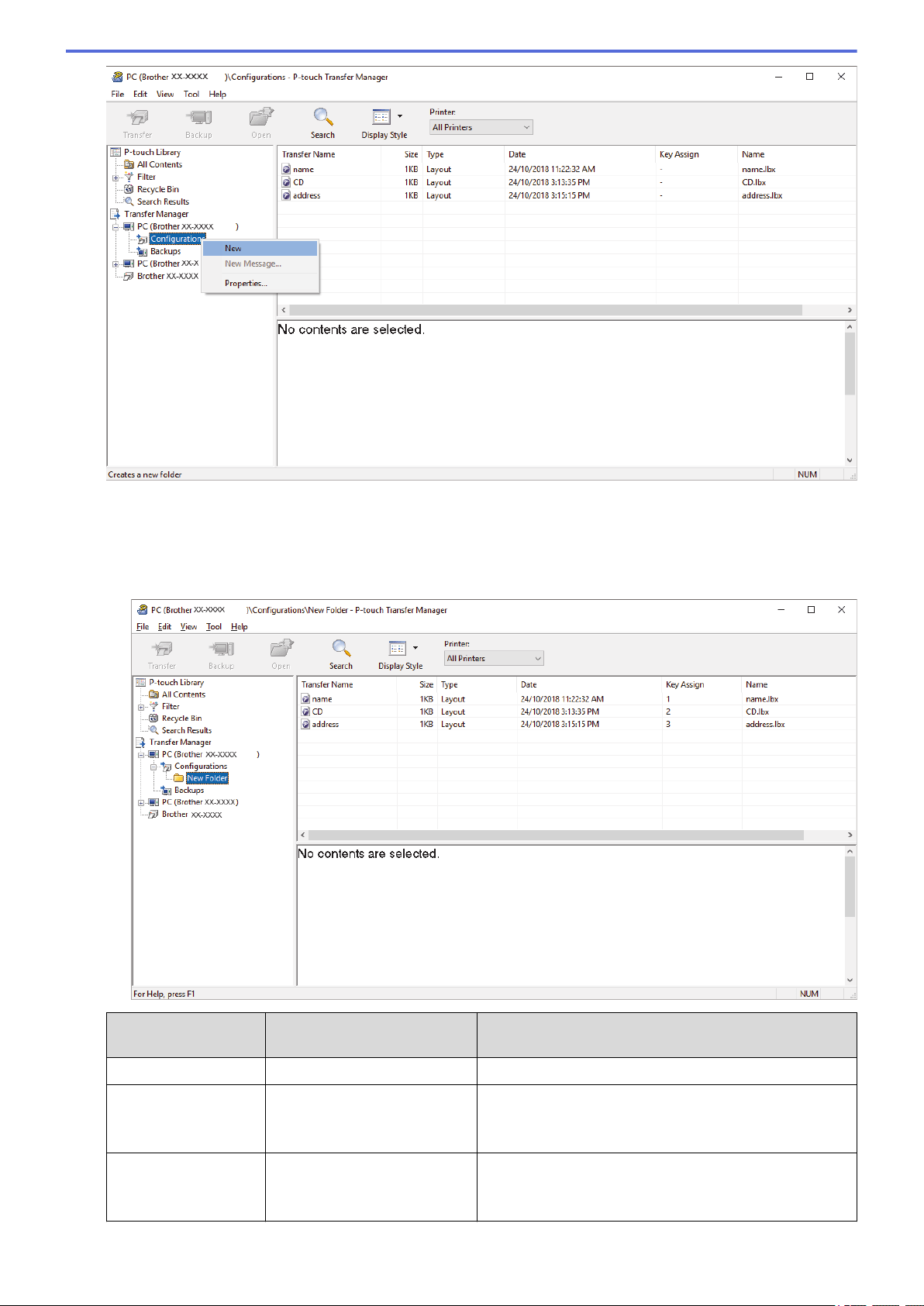
Task: Choose New Message... from the context menu
Action: 260,264
